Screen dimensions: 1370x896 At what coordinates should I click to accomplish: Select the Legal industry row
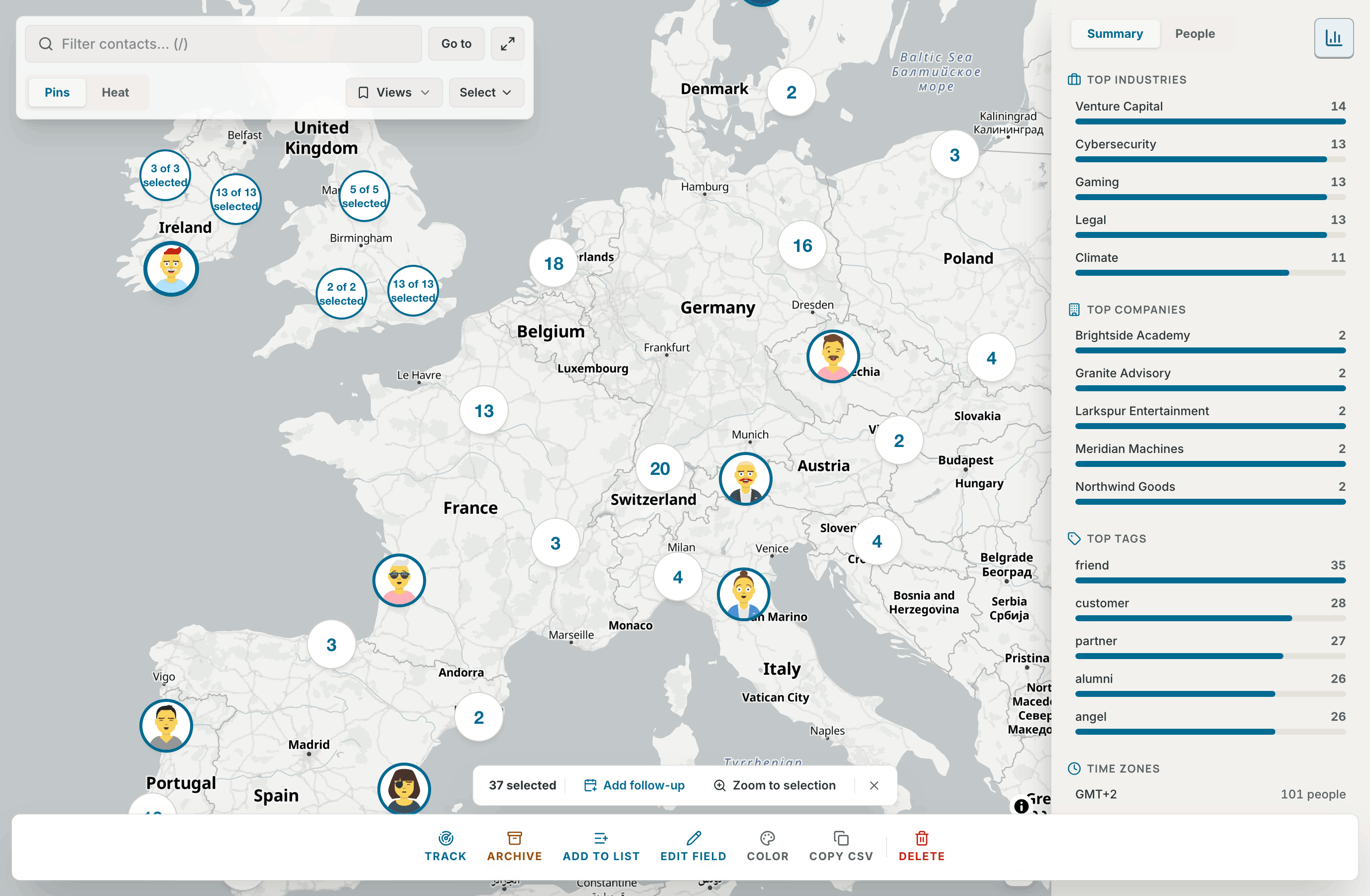(x=1210, y=226)
